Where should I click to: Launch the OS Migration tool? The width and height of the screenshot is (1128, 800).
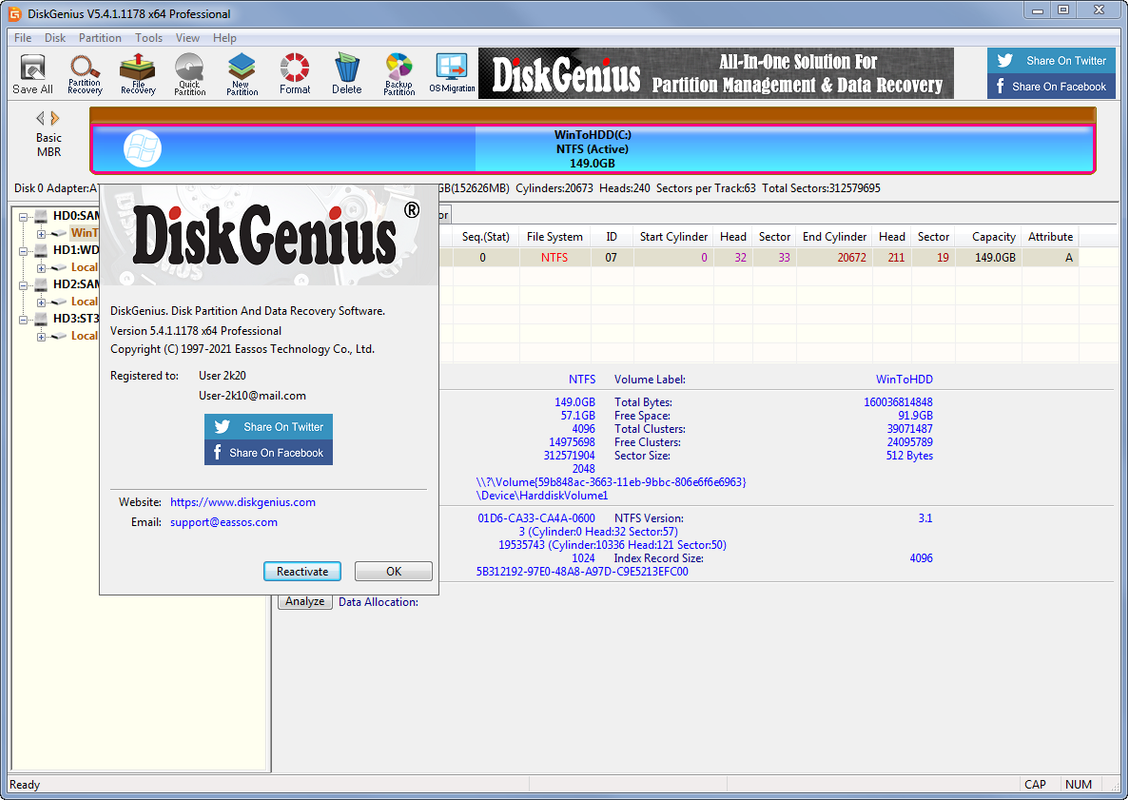452,74
